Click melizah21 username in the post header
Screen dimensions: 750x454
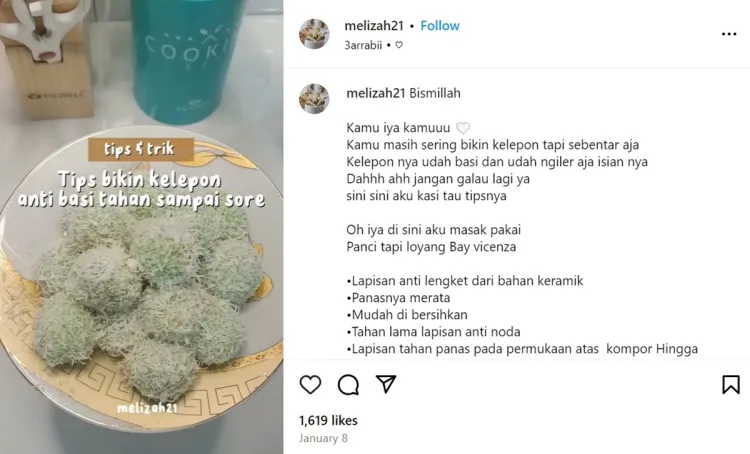[x=374, y=26]
